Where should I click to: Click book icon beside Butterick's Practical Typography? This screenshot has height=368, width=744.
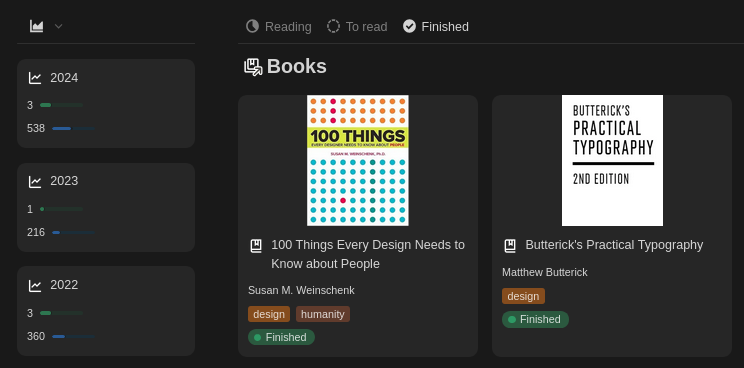coord(510,246)
